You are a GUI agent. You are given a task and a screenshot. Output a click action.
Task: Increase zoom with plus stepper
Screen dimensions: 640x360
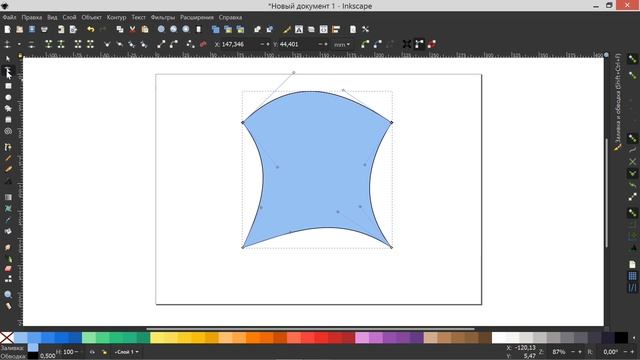coord(580,352)
